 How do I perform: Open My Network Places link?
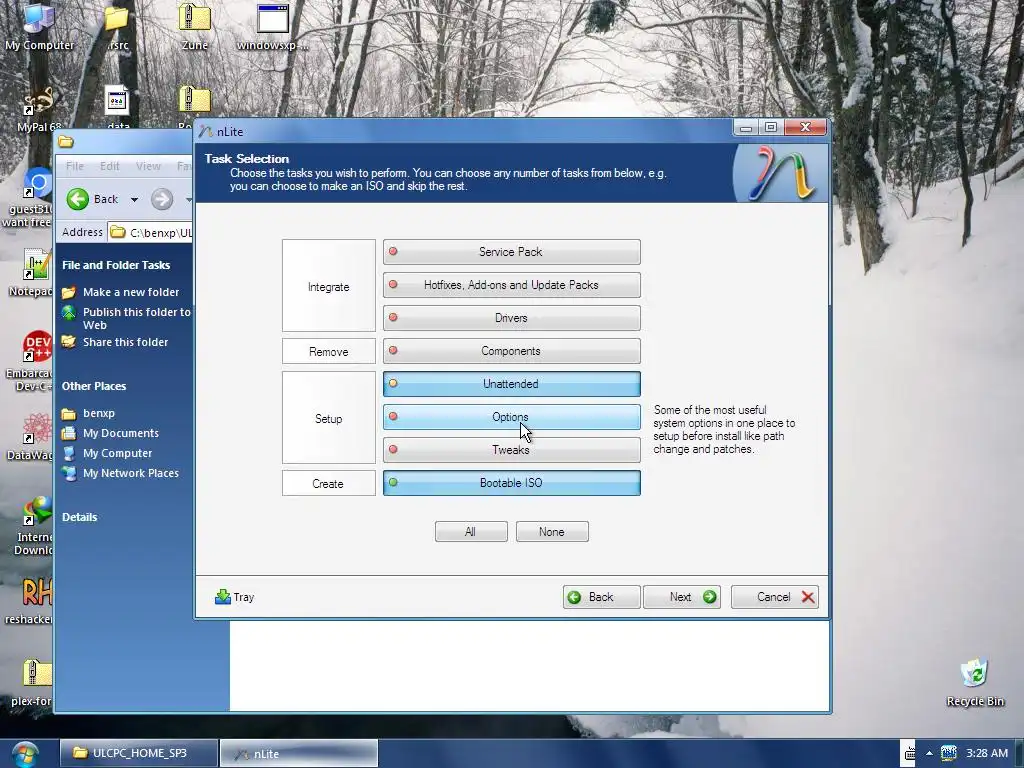[x=131, y=473]
